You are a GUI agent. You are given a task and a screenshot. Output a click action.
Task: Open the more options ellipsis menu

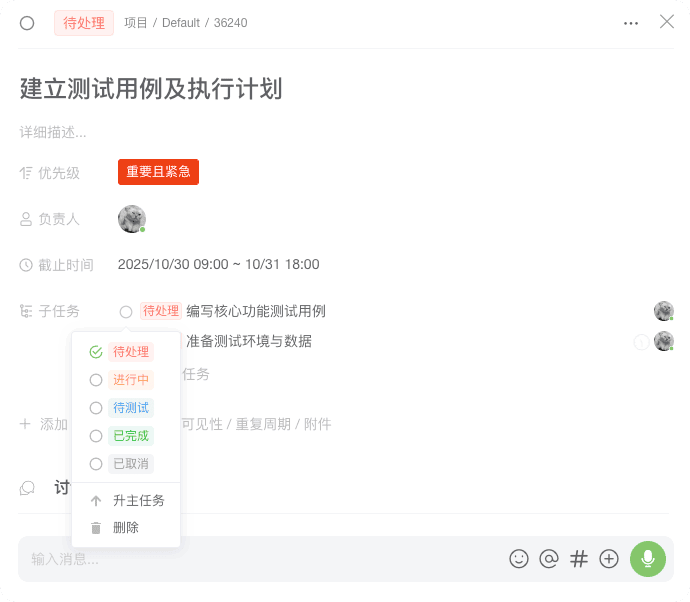pyautogui.click(x=631, y=23)
